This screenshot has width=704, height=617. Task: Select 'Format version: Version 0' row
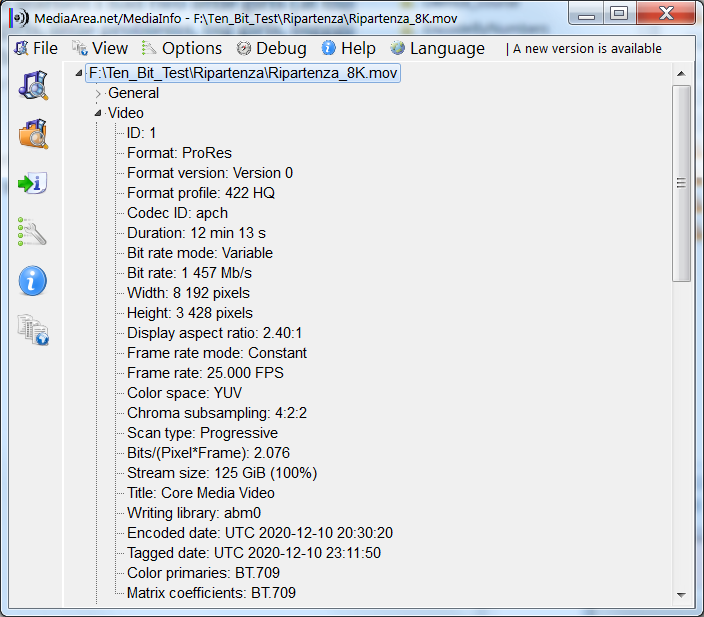pos(210,173)
